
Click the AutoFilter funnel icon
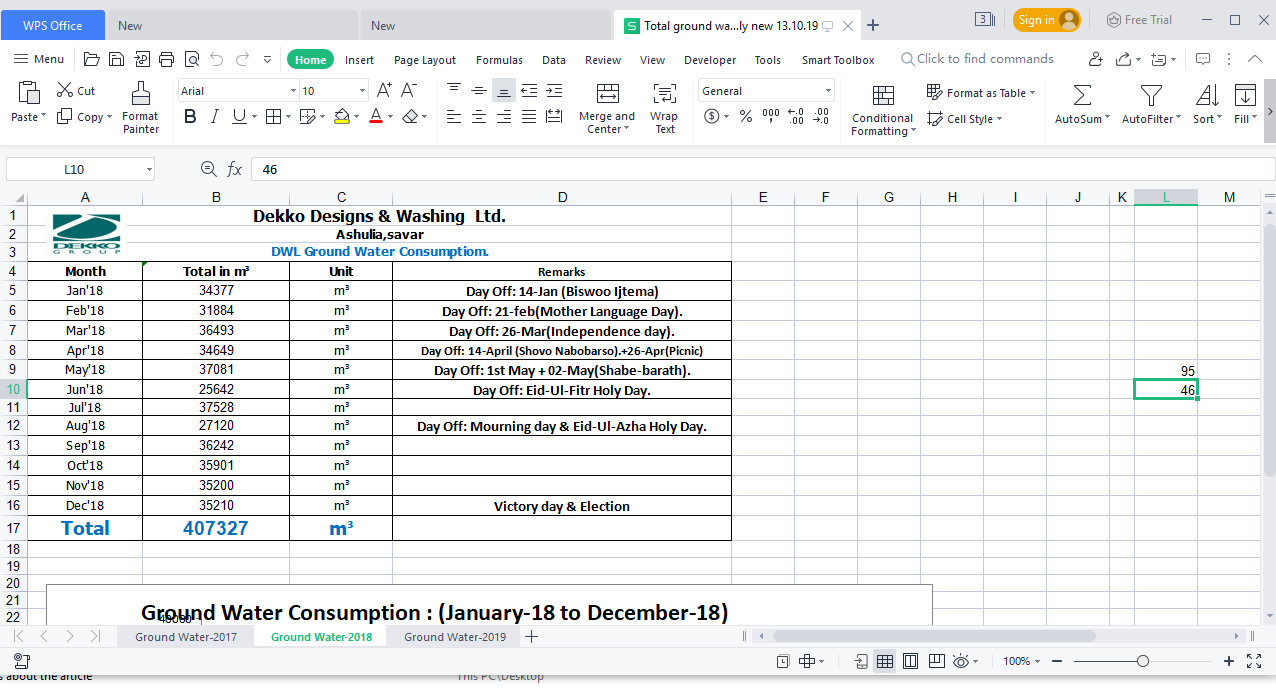(x=1151, y=95)
